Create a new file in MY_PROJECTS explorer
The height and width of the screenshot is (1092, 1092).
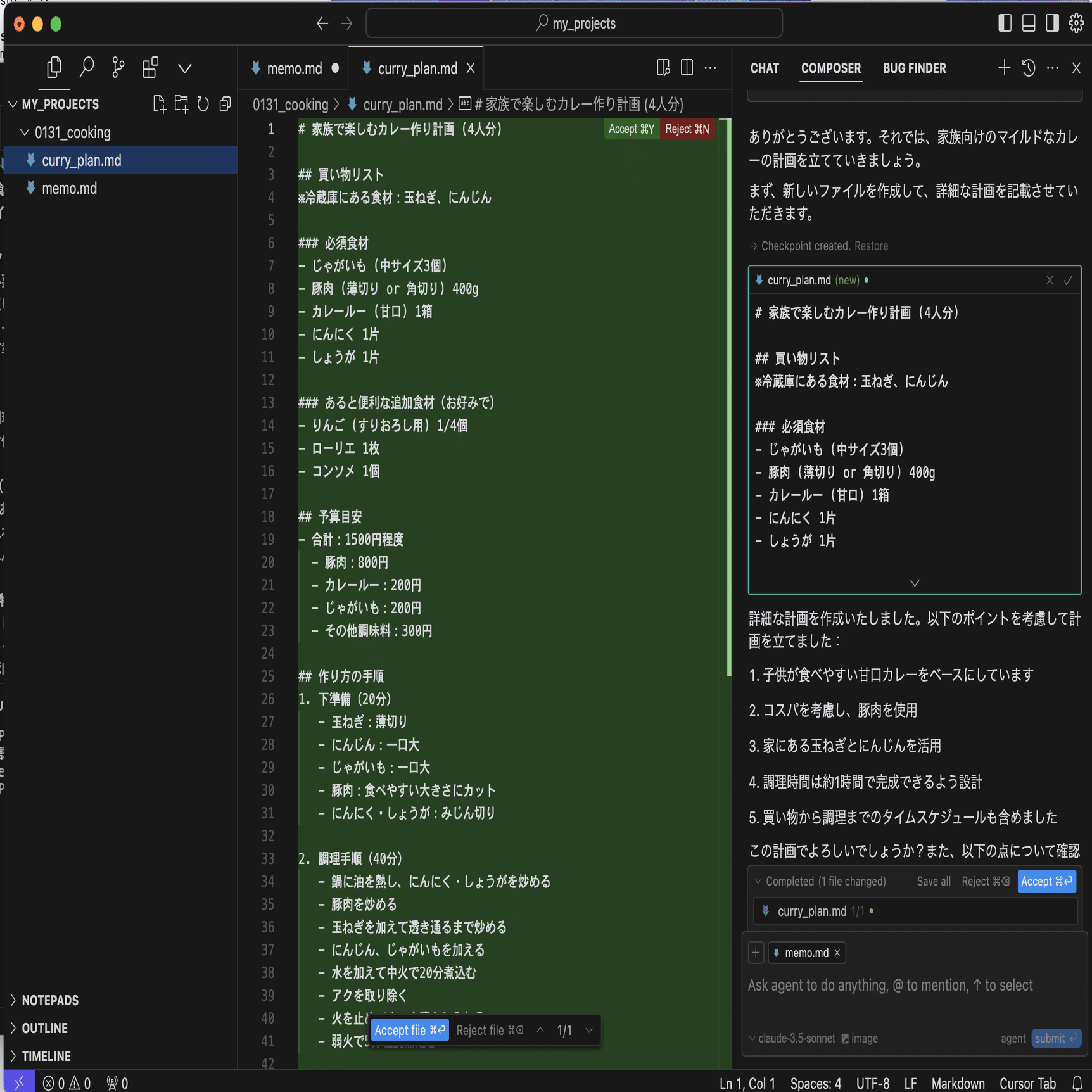159,104
